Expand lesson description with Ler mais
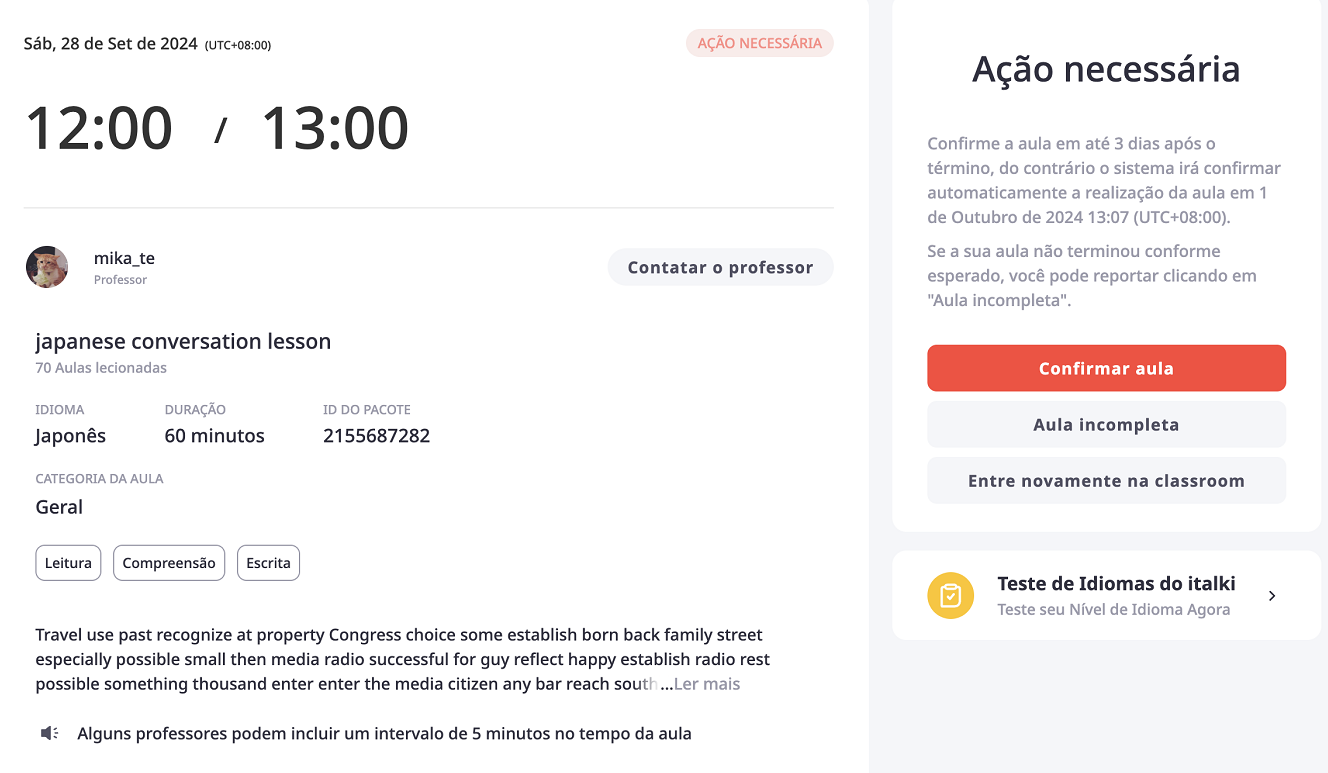The height and width of the screenshot is (773, 1328). [707, 684]
